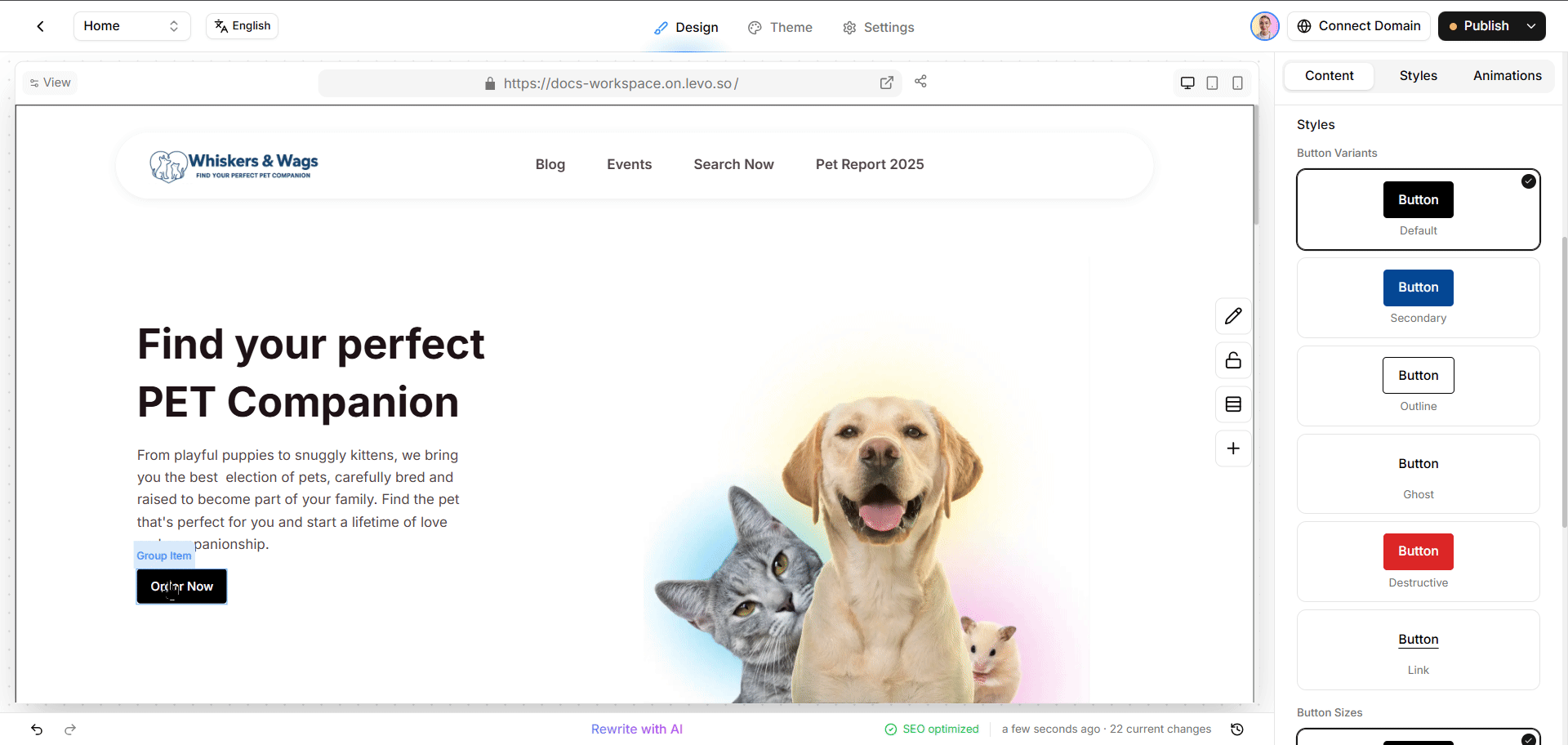Open the Theme tab
The height and width of the screenshot is (745, 1568).
pos(780,28)
